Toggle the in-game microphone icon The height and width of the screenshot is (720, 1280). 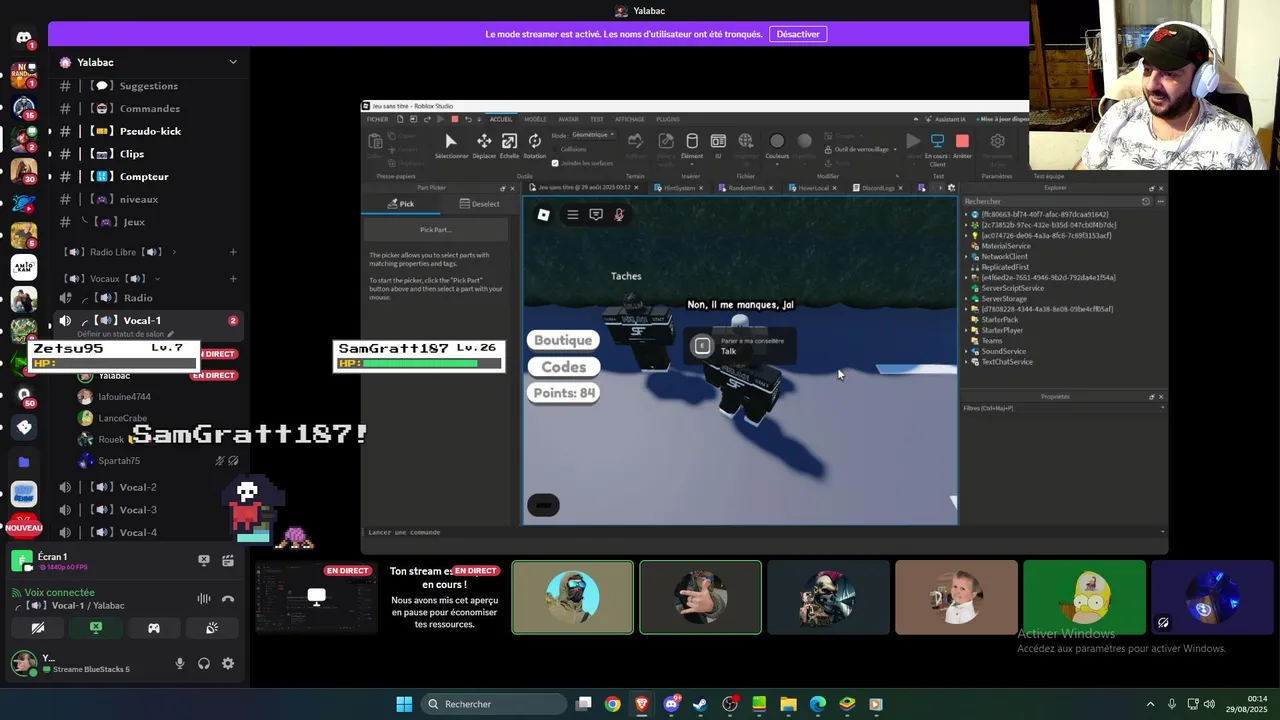[x=619, y=215]
